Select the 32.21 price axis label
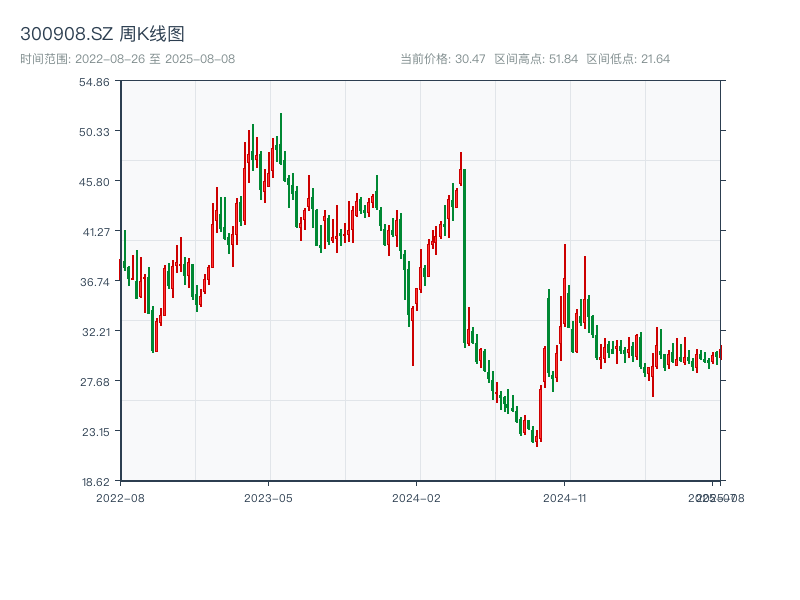The image size is (800, 600). (x=95, y=332)
